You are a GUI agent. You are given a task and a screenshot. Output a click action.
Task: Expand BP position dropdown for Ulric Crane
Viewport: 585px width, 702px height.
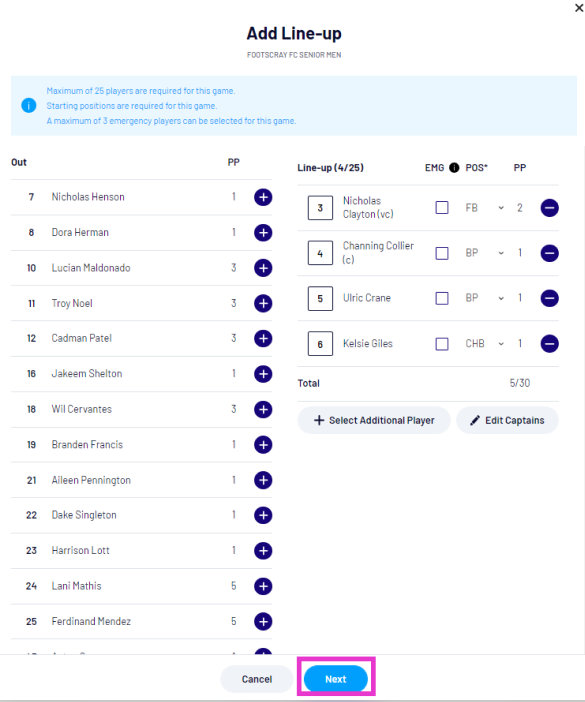(485, 298)
